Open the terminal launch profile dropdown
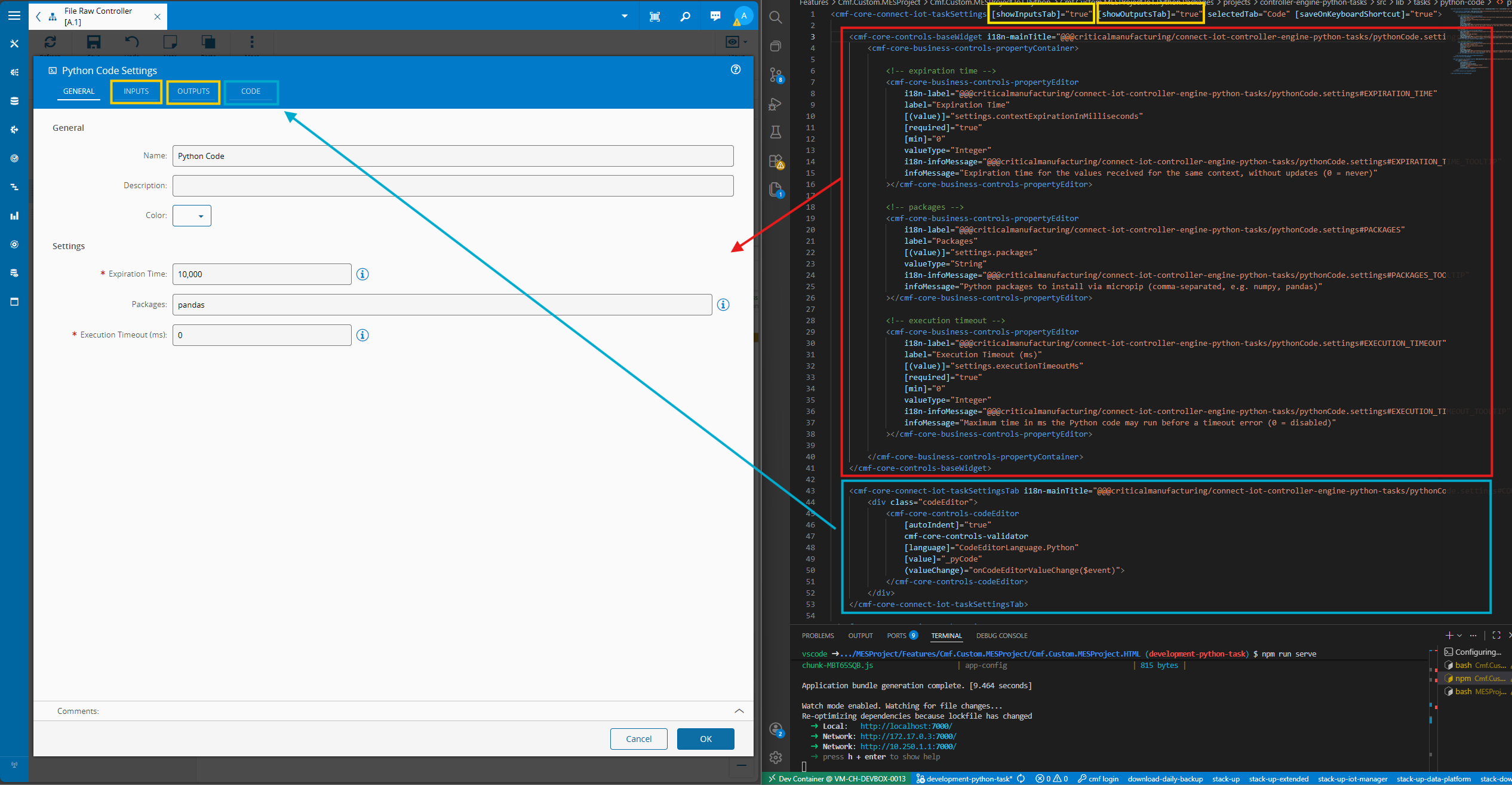Image resolution: width=1512 pixels, height=785 pixels. click(x=1458, y=635)
